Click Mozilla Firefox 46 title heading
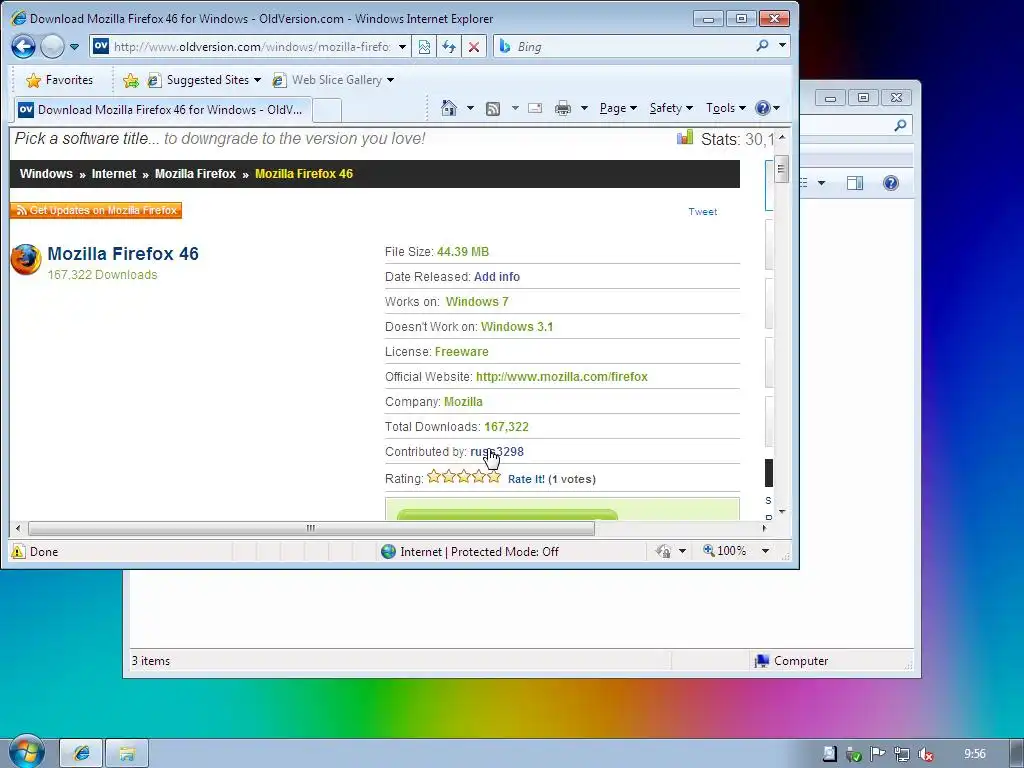This screenshot has width=1024, height=768. (x=123, y=254)
